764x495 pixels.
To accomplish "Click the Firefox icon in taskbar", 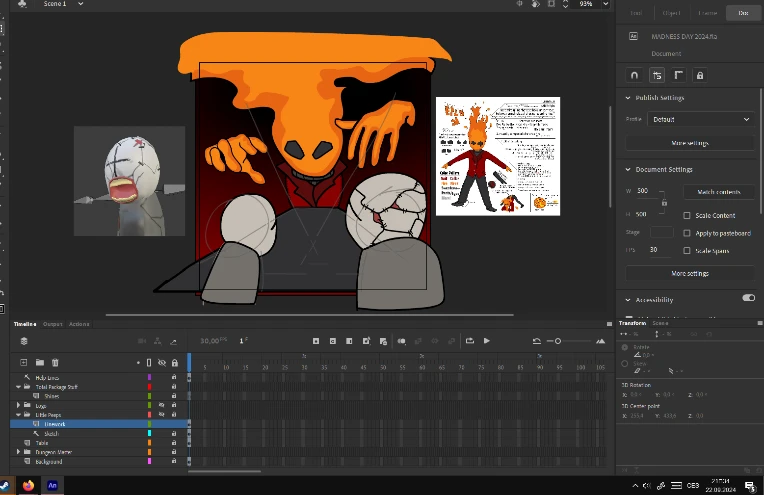I will click(x=28, y=485).
